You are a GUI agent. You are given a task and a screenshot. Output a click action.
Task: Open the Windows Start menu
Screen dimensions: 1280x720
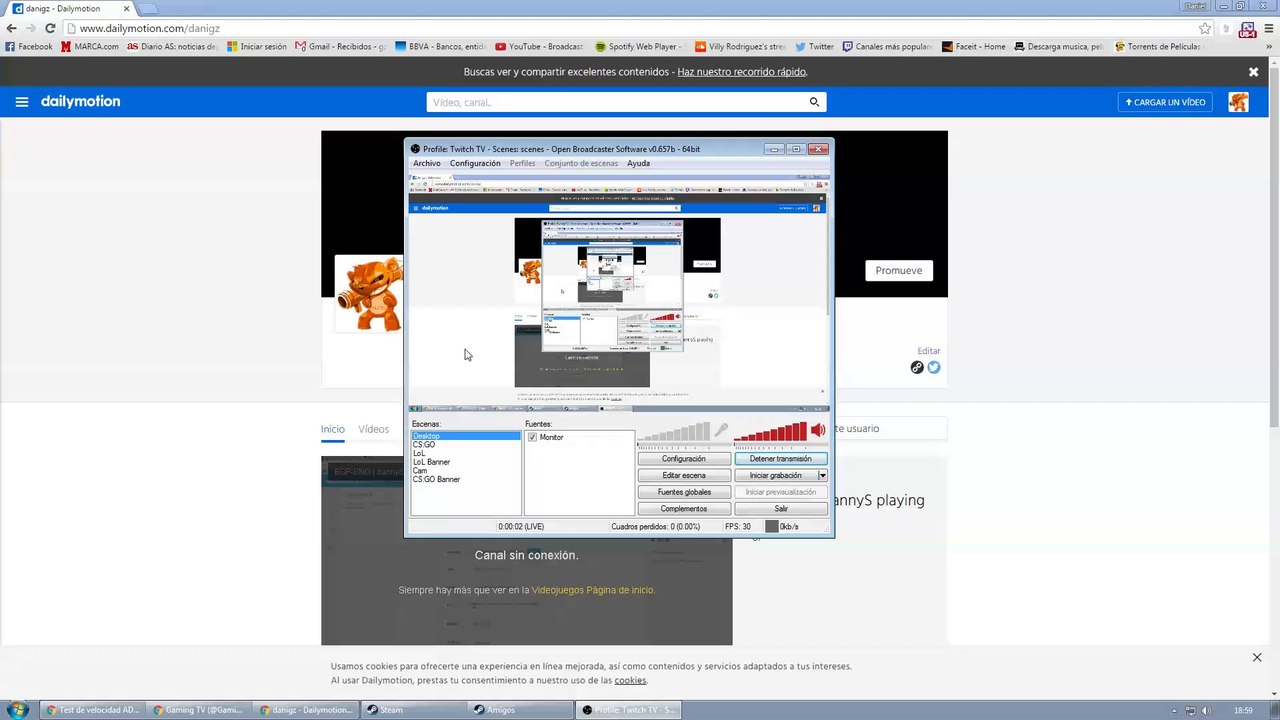(x=17, y=710)
